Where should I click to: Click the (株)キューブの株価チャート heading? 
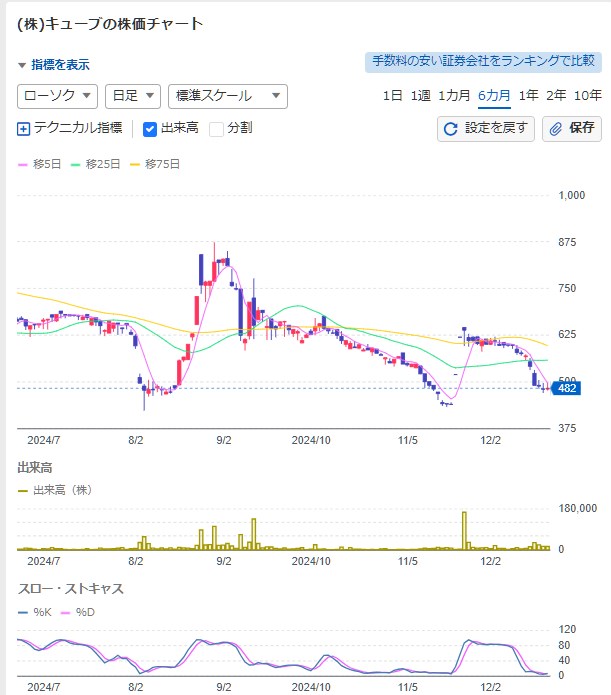(110, 24)
